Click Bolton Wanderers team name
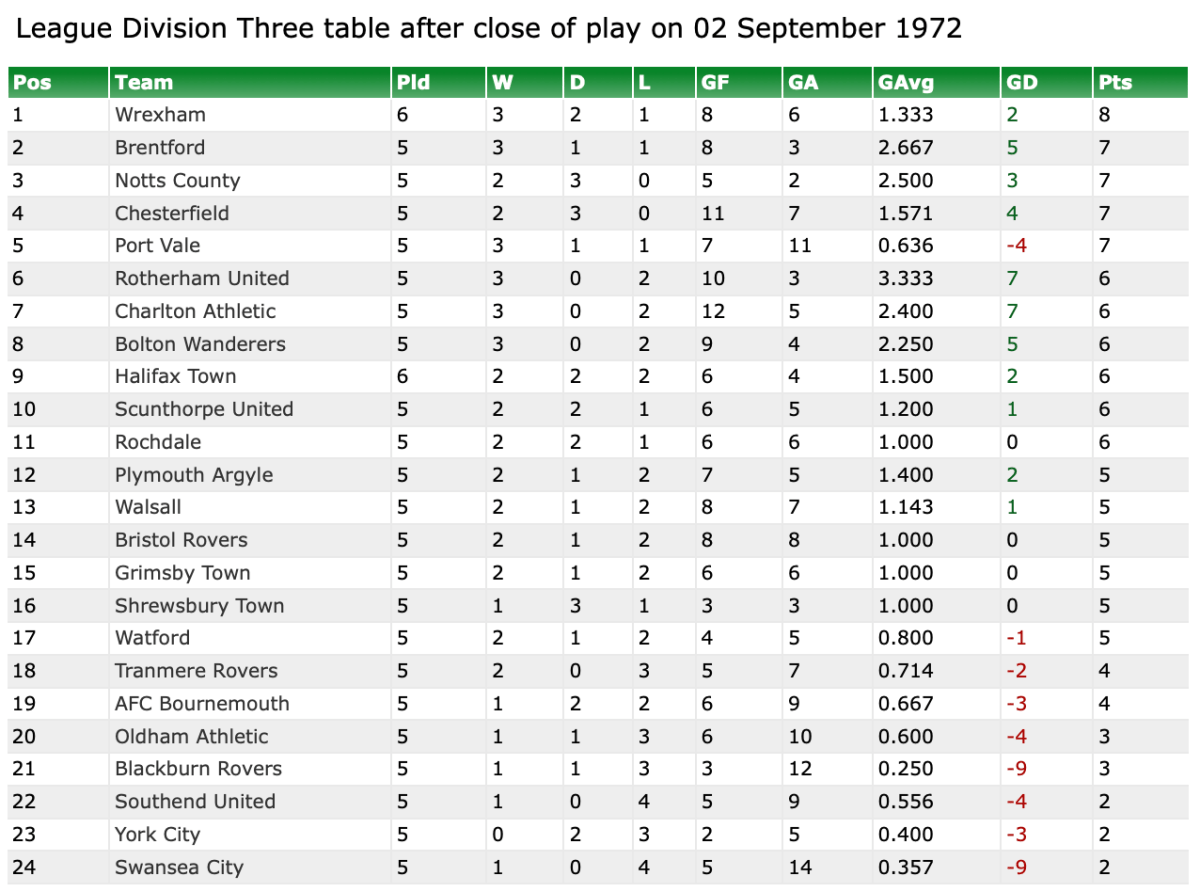The image size is (1200, 892). (200, 344)
